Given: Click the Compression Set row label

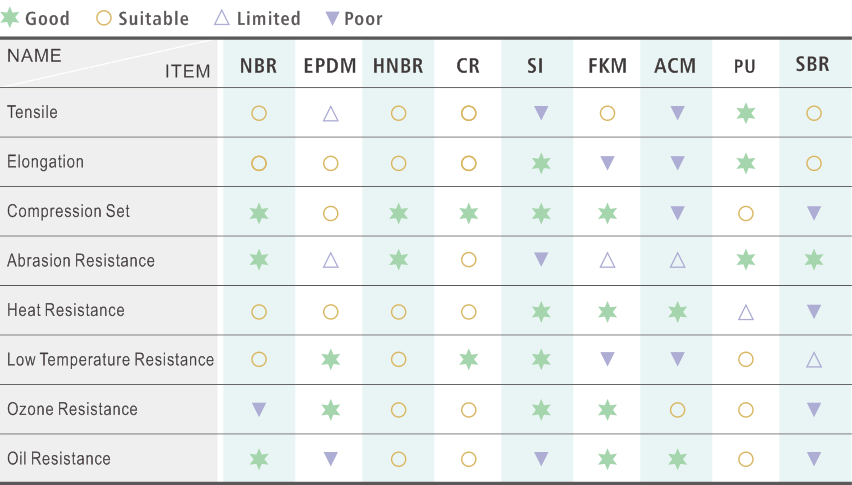Looking at the screenshot, I should point(69,212).
